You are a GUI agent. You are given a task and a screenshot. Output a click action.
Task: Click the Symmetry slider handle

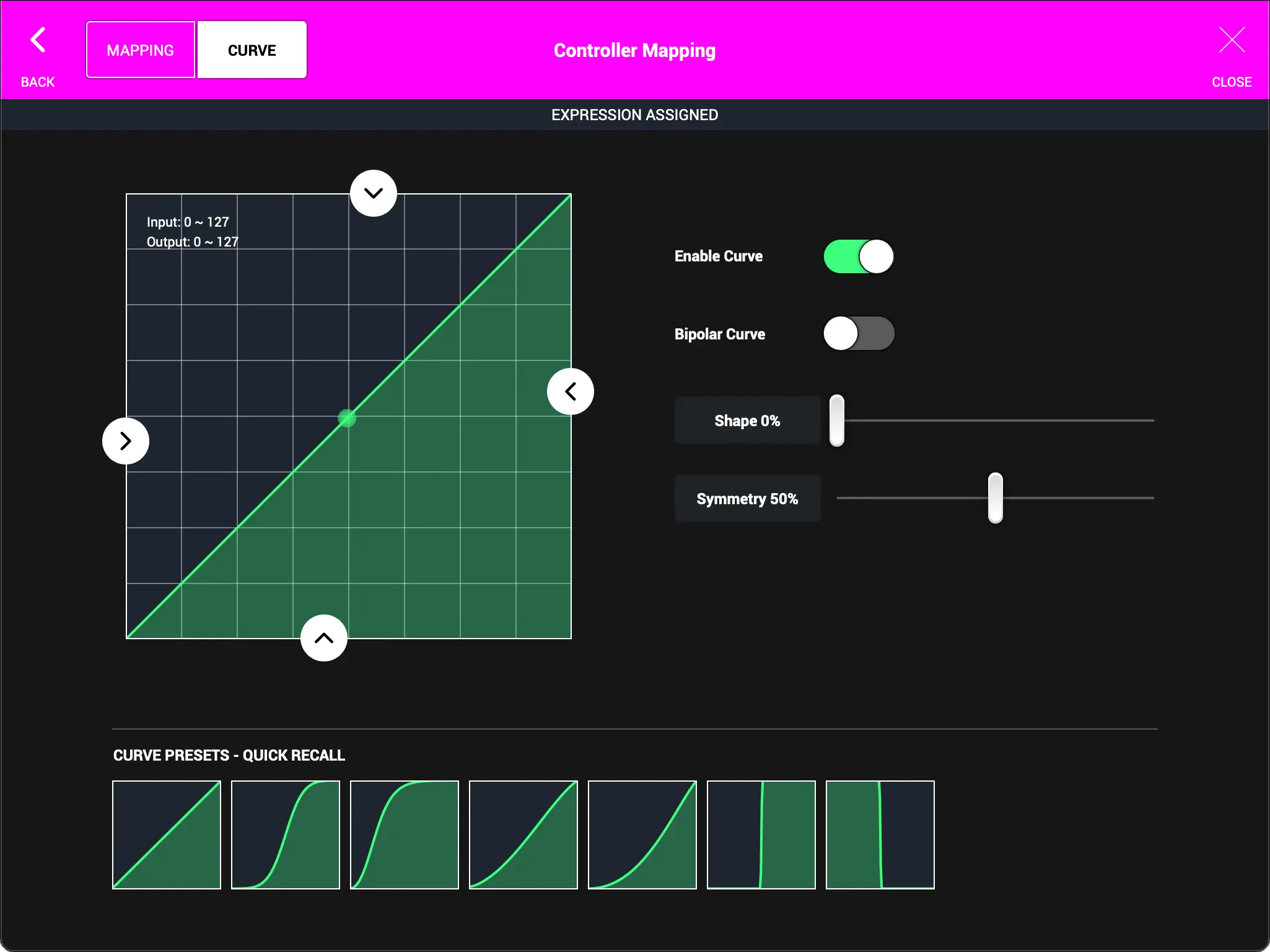pyautogui.click(x=994, y=497)
